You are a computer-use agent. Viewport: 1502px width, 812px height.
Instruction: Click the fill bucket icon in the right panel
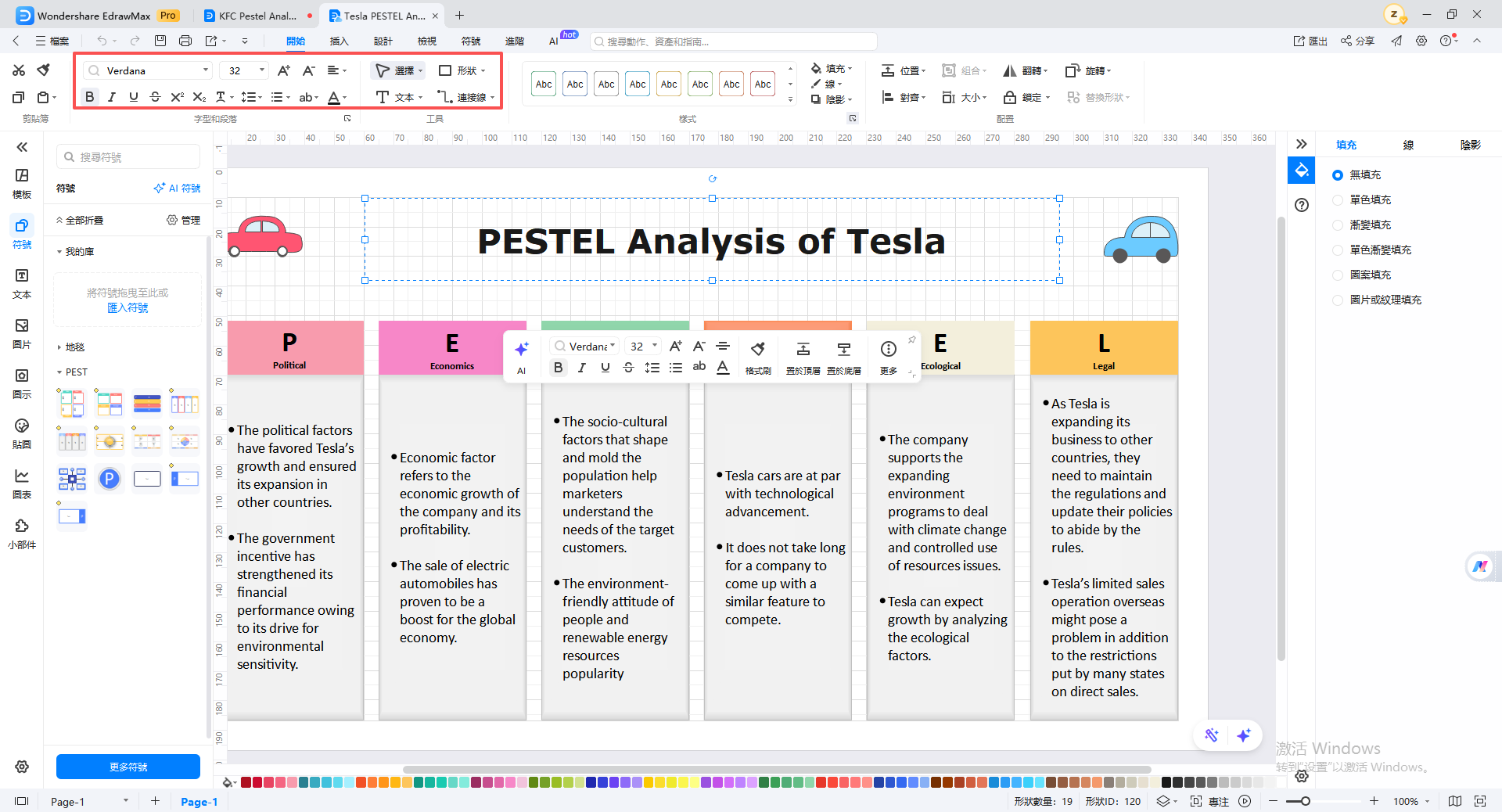(x=1302, y=170)
